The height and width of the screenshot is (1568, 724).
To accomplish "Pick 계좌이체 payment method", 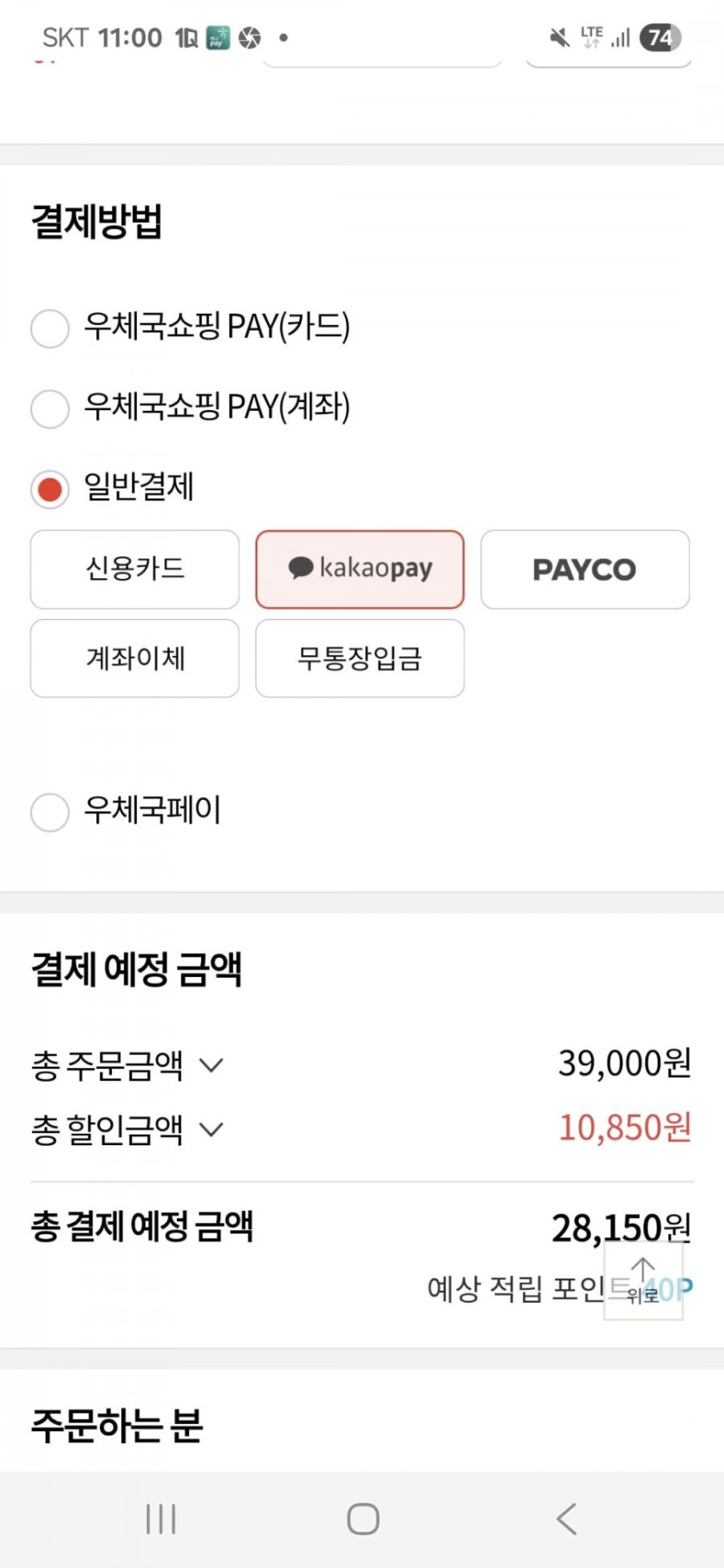I will (x=134, y=658).
